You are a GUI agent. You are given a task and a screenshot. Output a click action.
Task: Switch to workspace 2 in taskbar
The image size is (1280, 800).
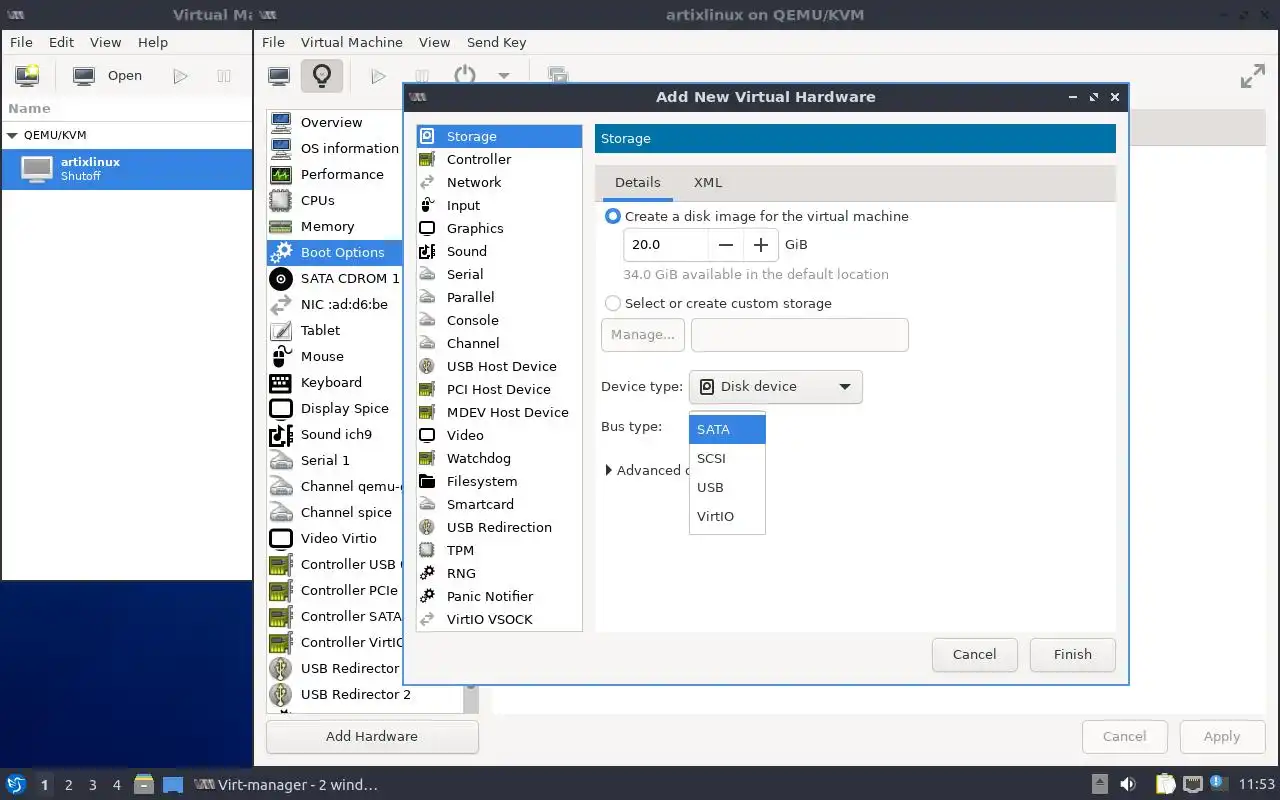[x=68, y=785]
